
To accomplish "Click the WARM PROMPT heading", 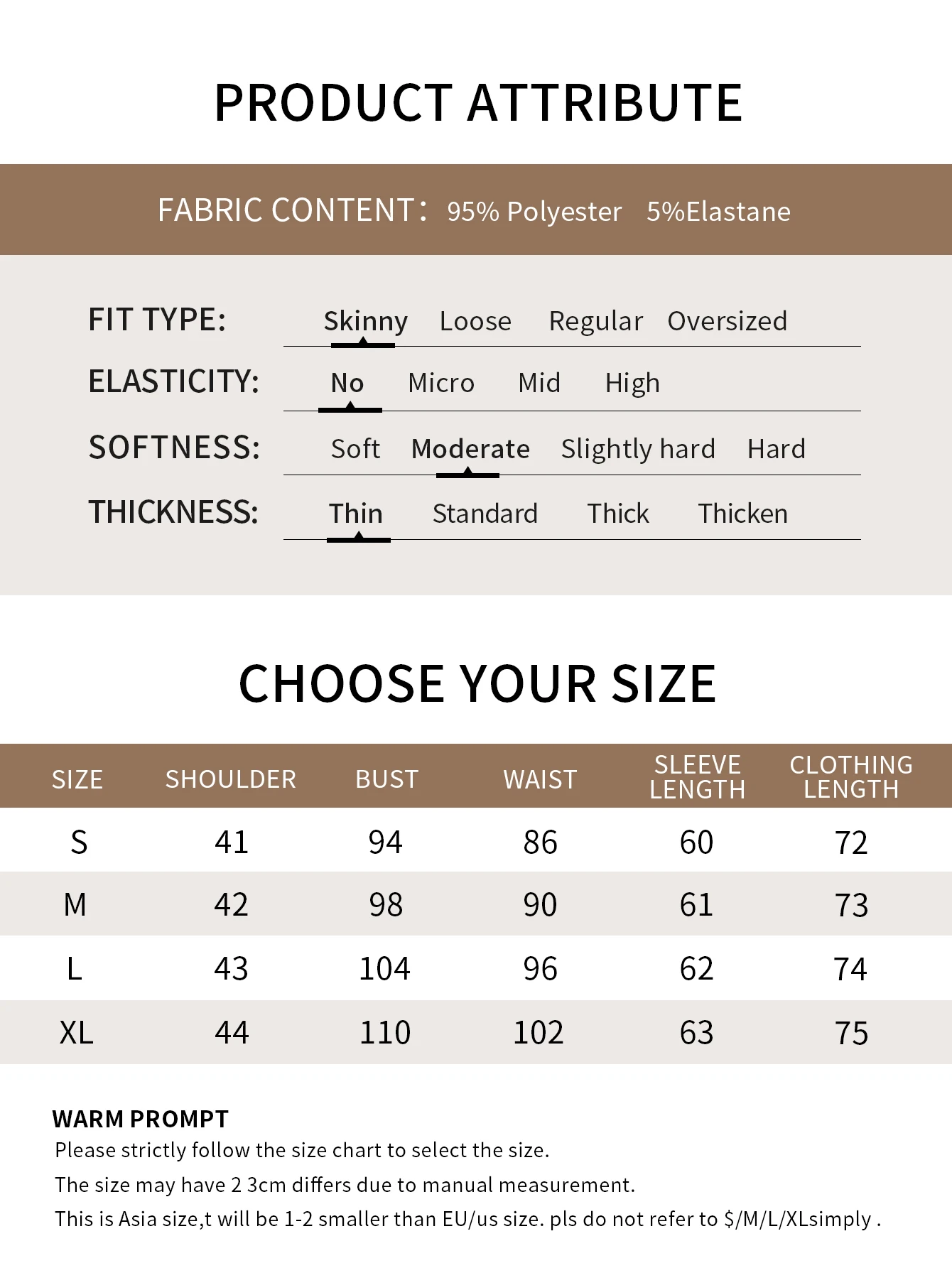I will (140, 1119).
